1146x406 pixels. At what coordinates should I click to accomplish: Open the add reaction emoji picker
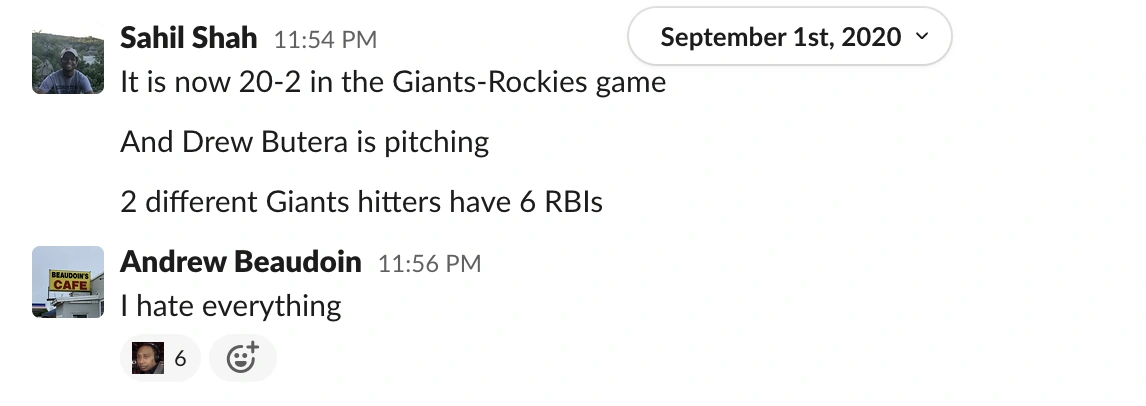coord(242,358)
